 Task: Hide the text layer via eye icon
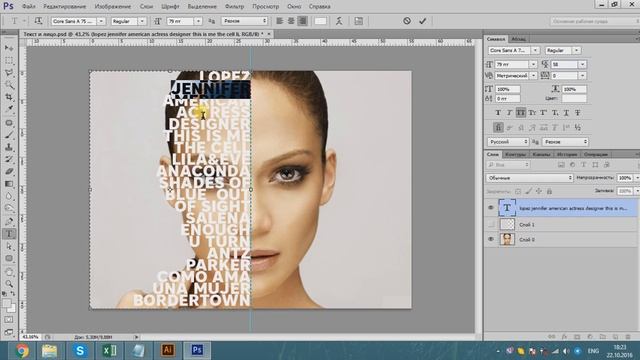[491, 208]
